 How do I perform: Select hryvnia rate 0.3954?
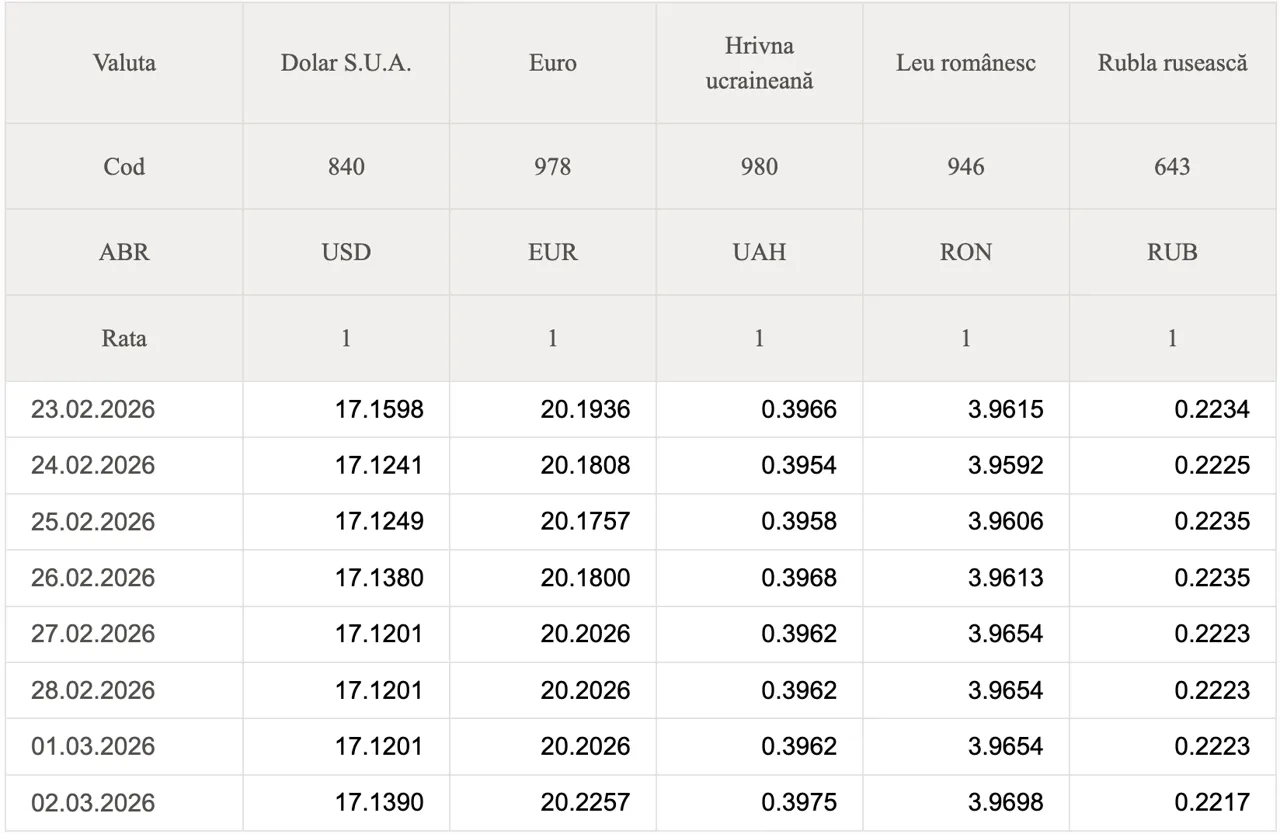(x=798, y=465)
